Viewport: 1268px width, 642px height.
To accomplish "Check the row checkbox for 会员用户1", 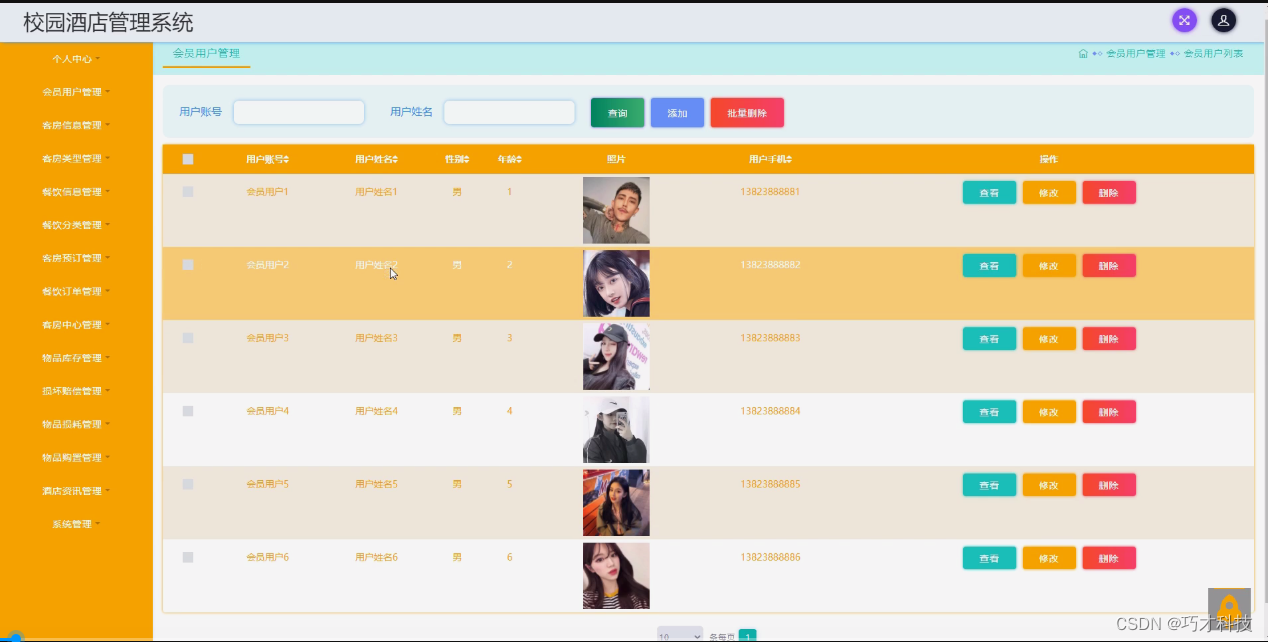I will click(x=188, y=192).
